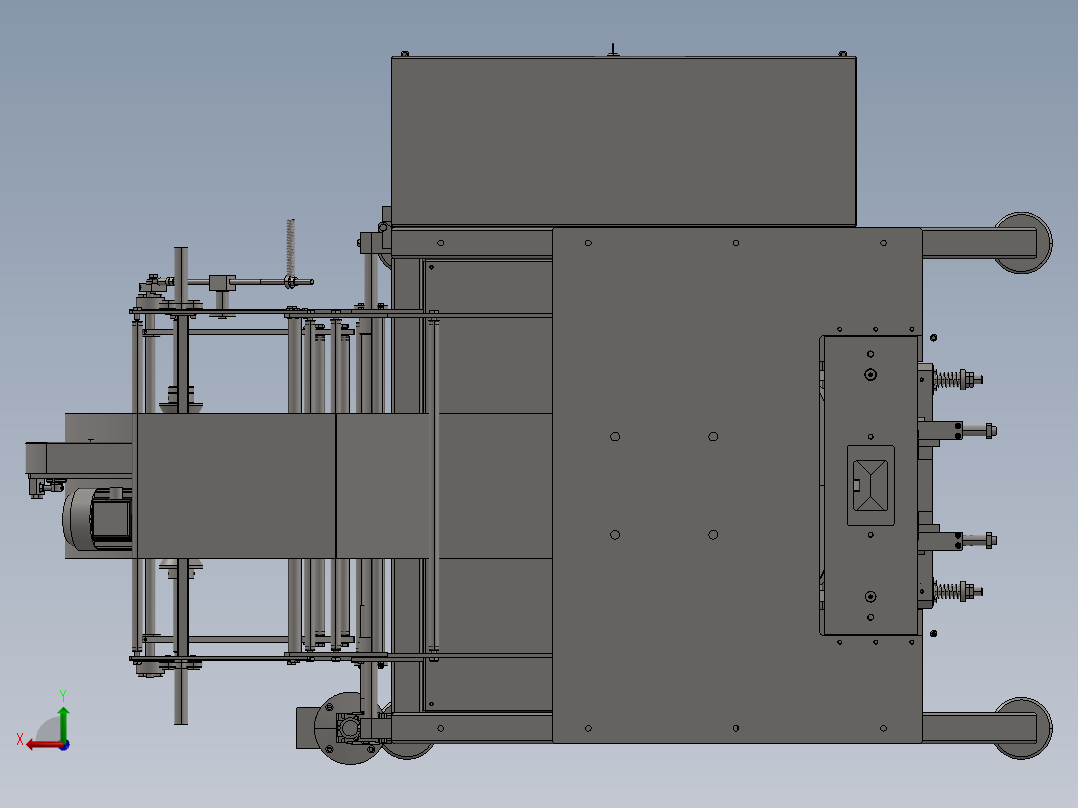Select the electric motor at the conveyor's left end

click(97, 519)
